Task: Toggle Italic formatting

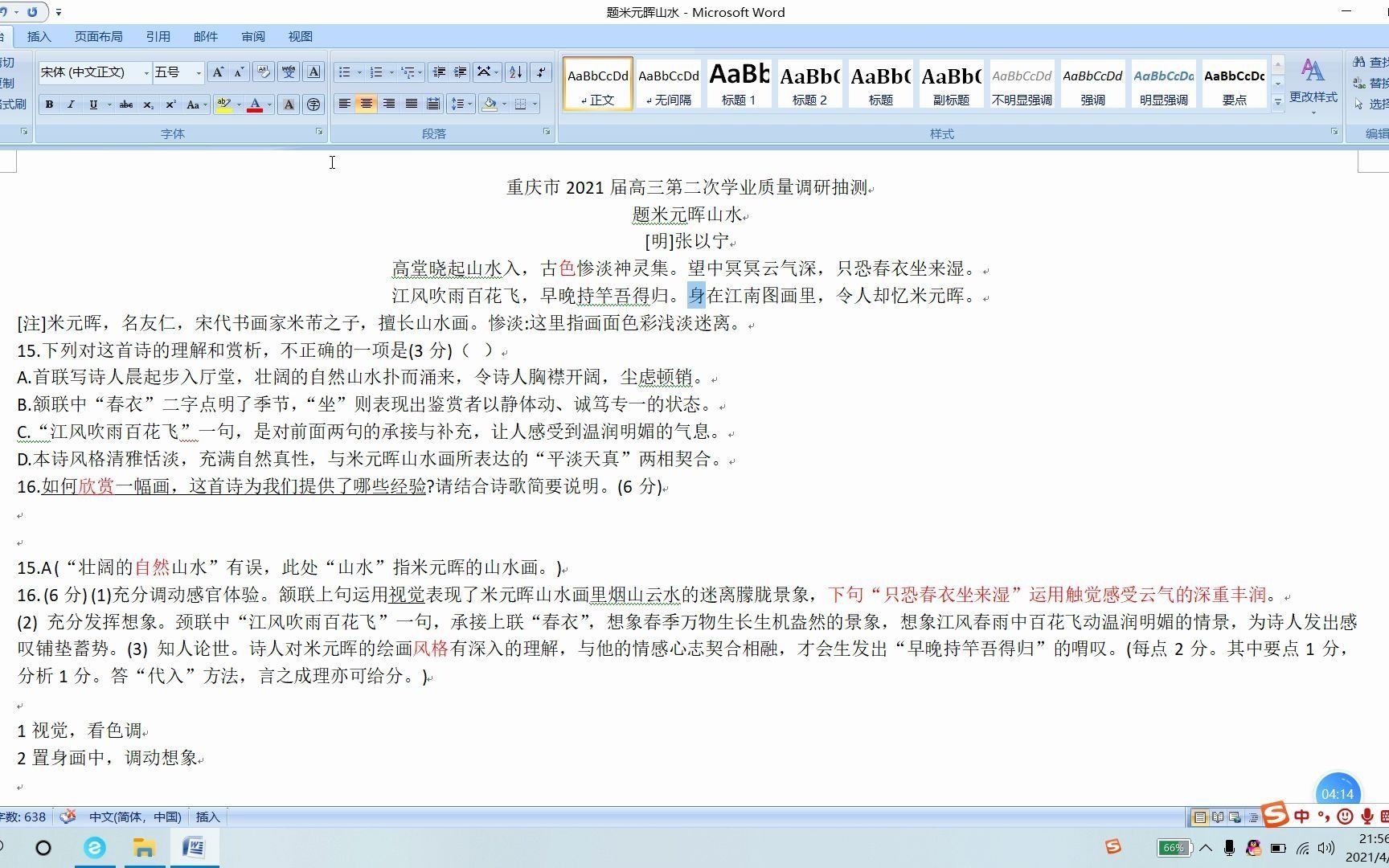Action: point(71,104)
